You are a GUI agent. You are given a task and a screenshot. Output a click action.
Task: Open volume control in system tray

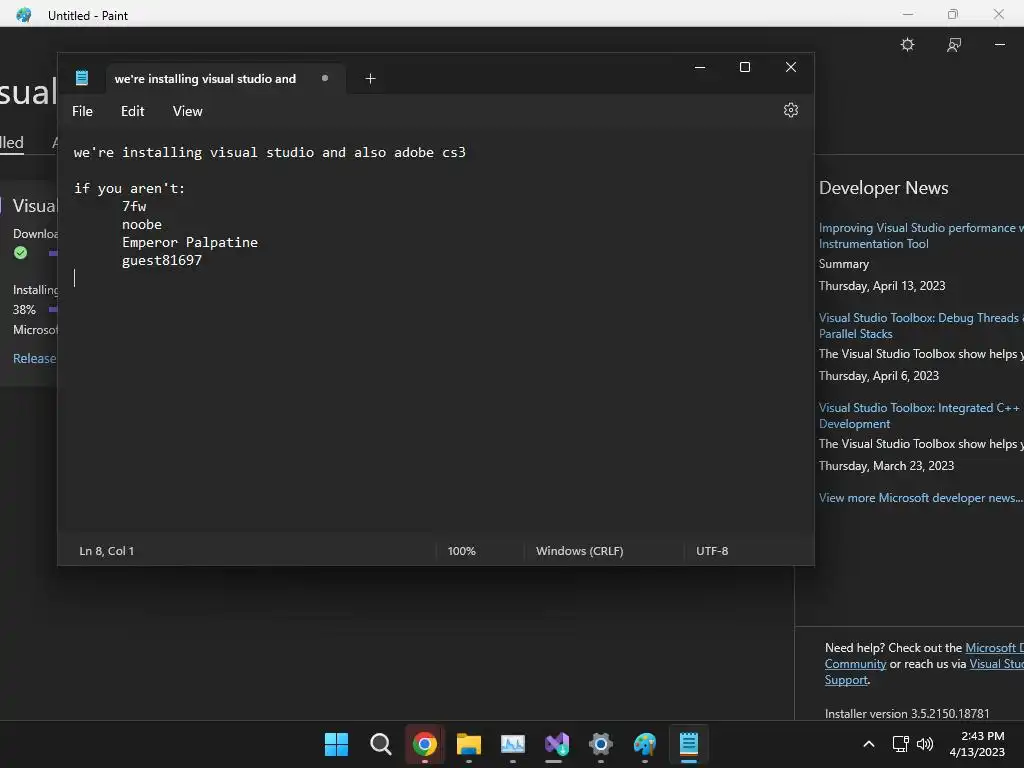(925, 744)
